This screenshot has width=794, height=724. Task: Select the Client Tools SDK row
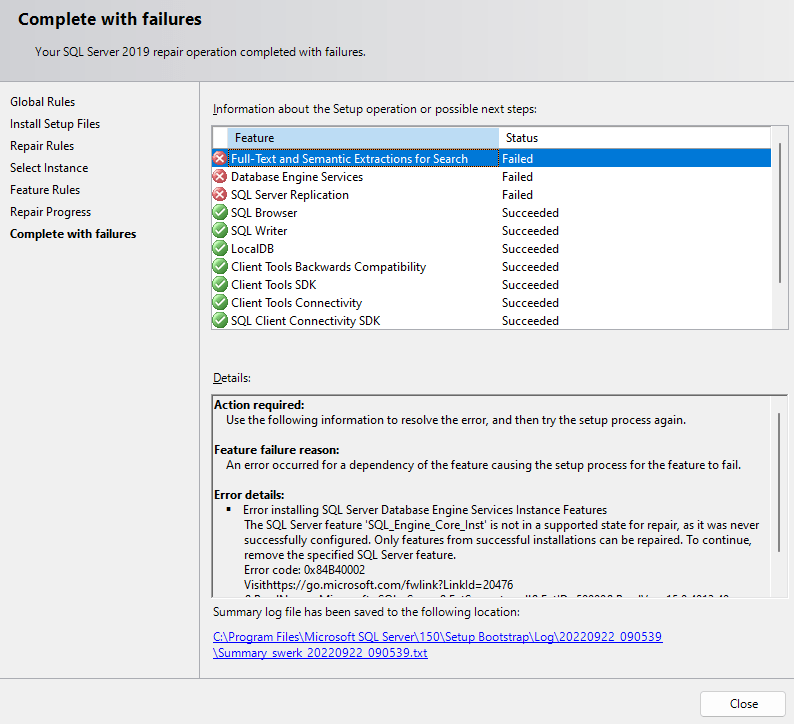492,285
